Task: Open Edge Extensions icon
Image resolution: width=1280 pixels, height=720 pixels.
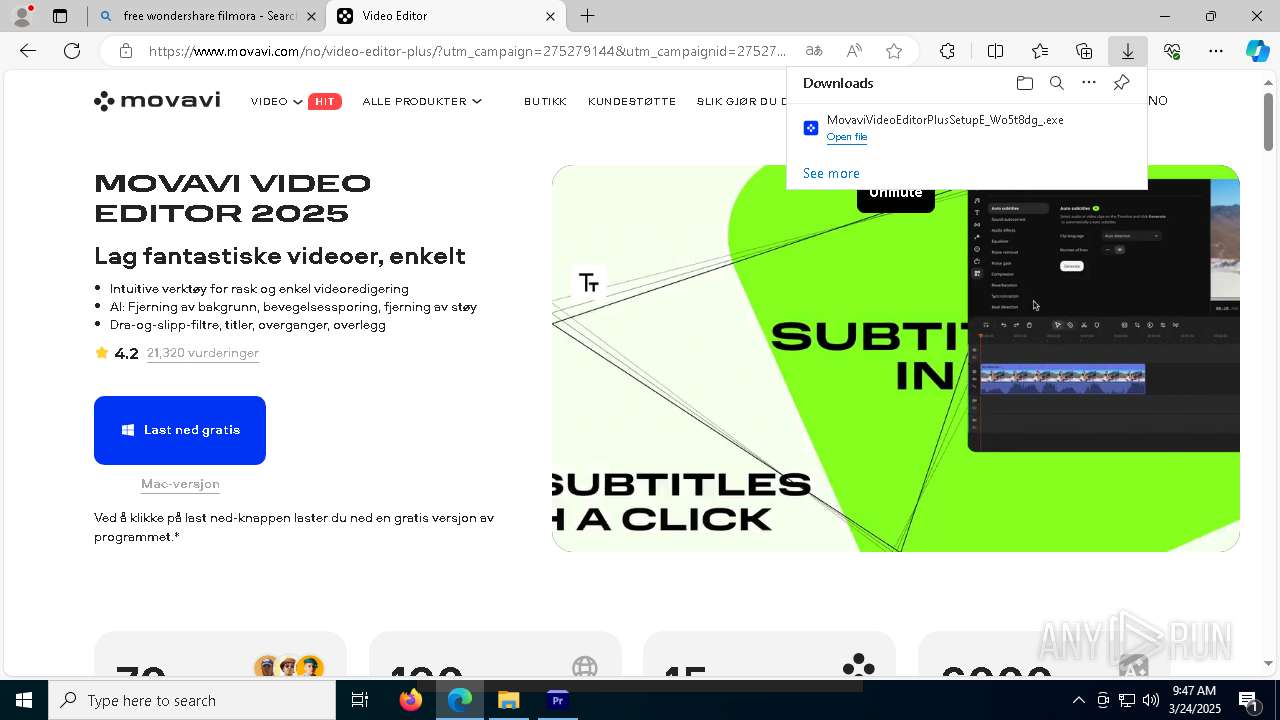Action: 947,51
